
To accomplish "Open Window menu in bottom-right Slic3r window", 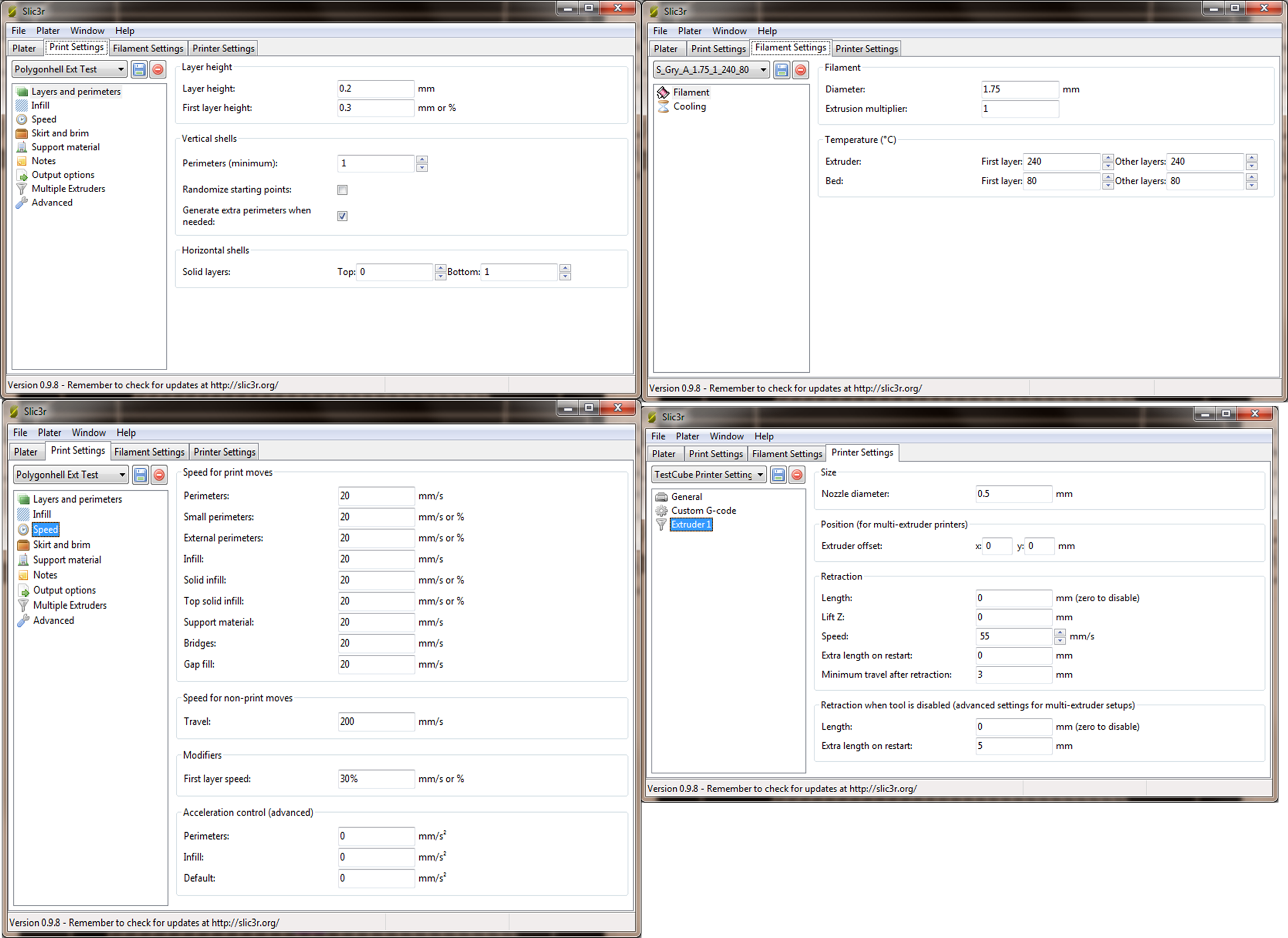I will (x=727, y=436).
